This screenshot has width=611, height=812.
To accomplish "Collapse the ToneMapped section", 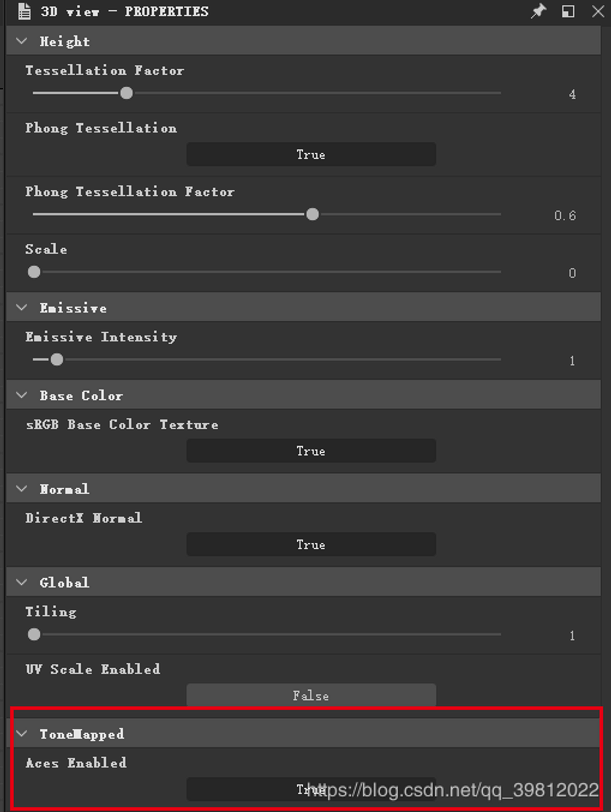I will coord(22,734).
